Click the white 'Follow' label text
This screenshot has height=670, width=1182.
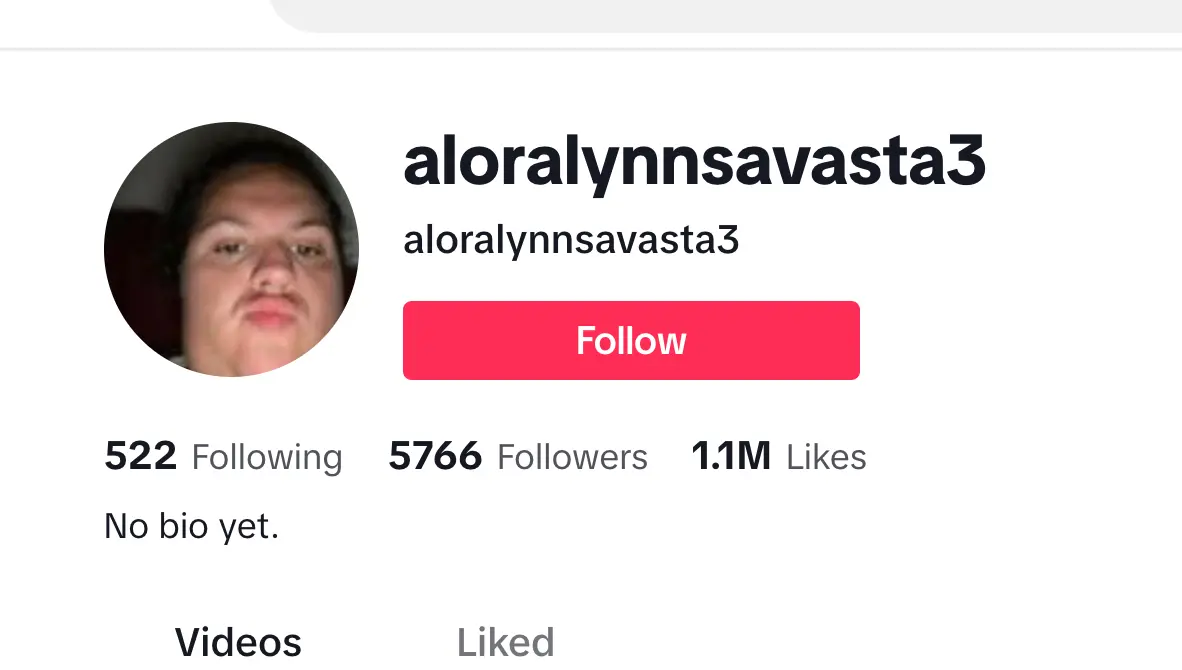(631, 341)
